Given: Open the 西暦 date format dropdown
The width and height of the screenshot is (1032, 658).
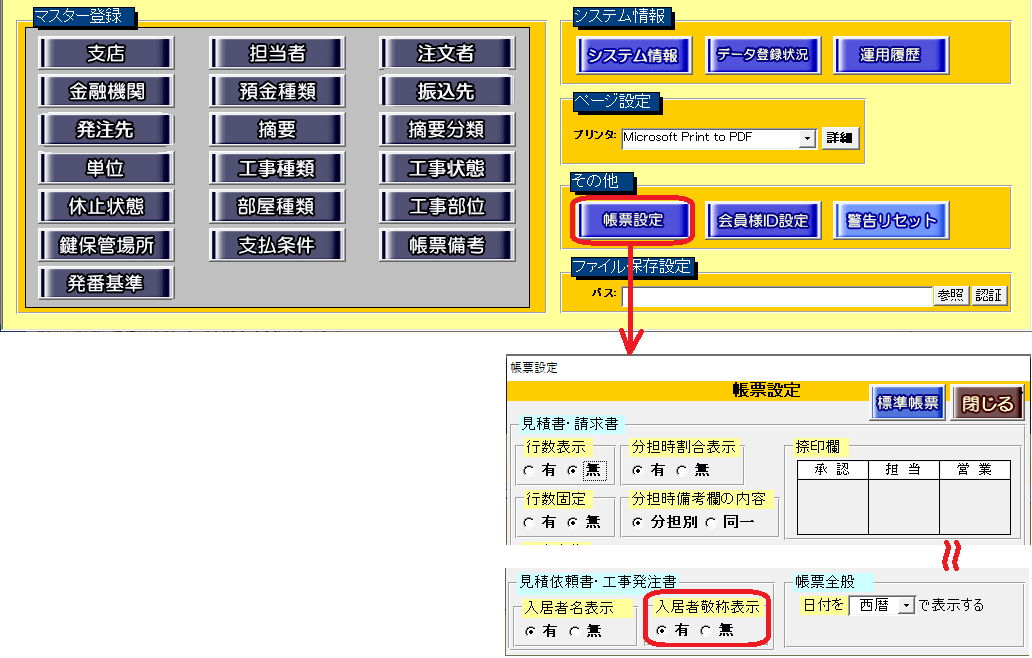Looking at the screenshot, I should [x=906, y=605].
